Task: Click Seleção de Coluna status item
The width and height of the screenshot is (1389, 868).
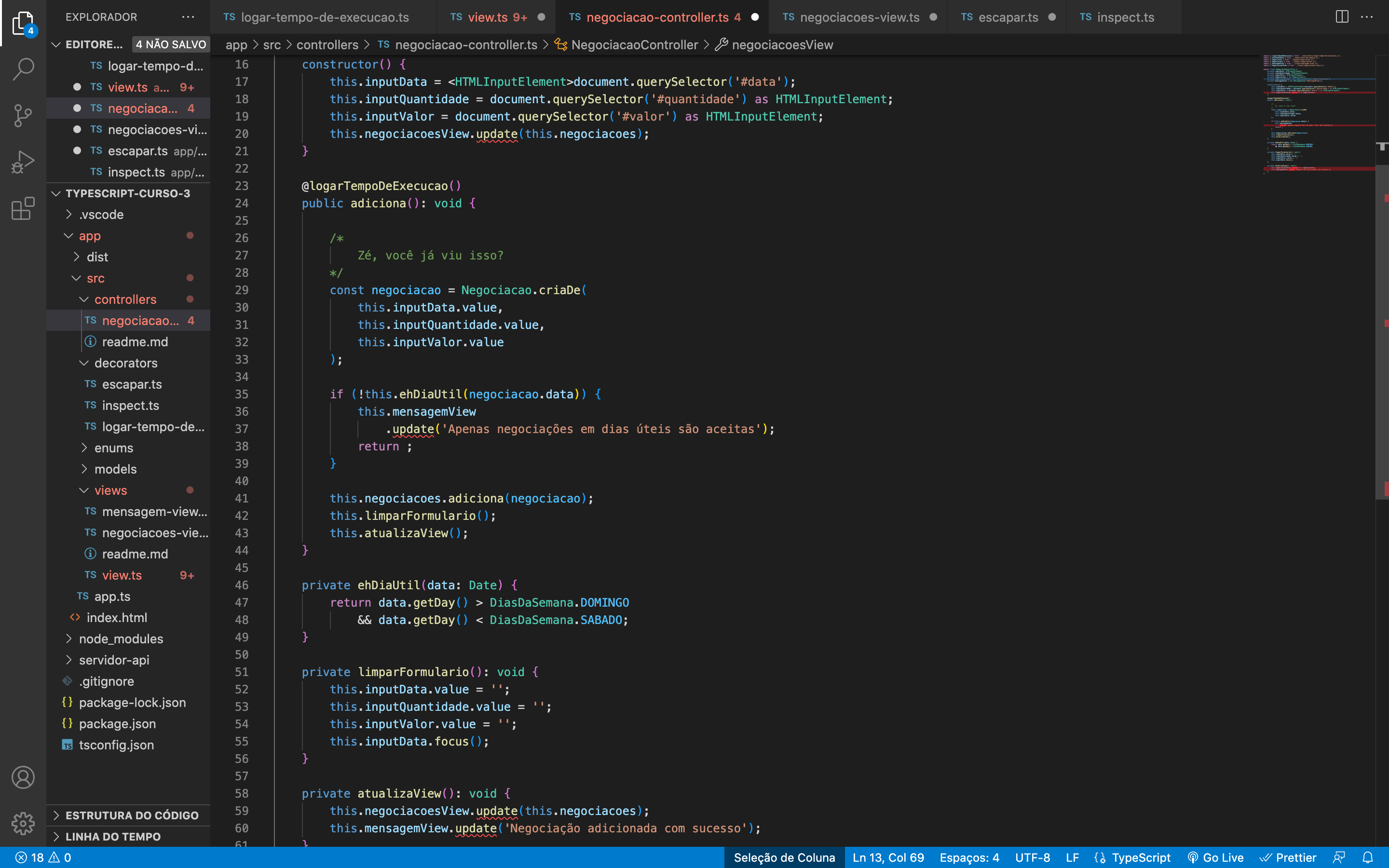Action: (x=784, y=858)
